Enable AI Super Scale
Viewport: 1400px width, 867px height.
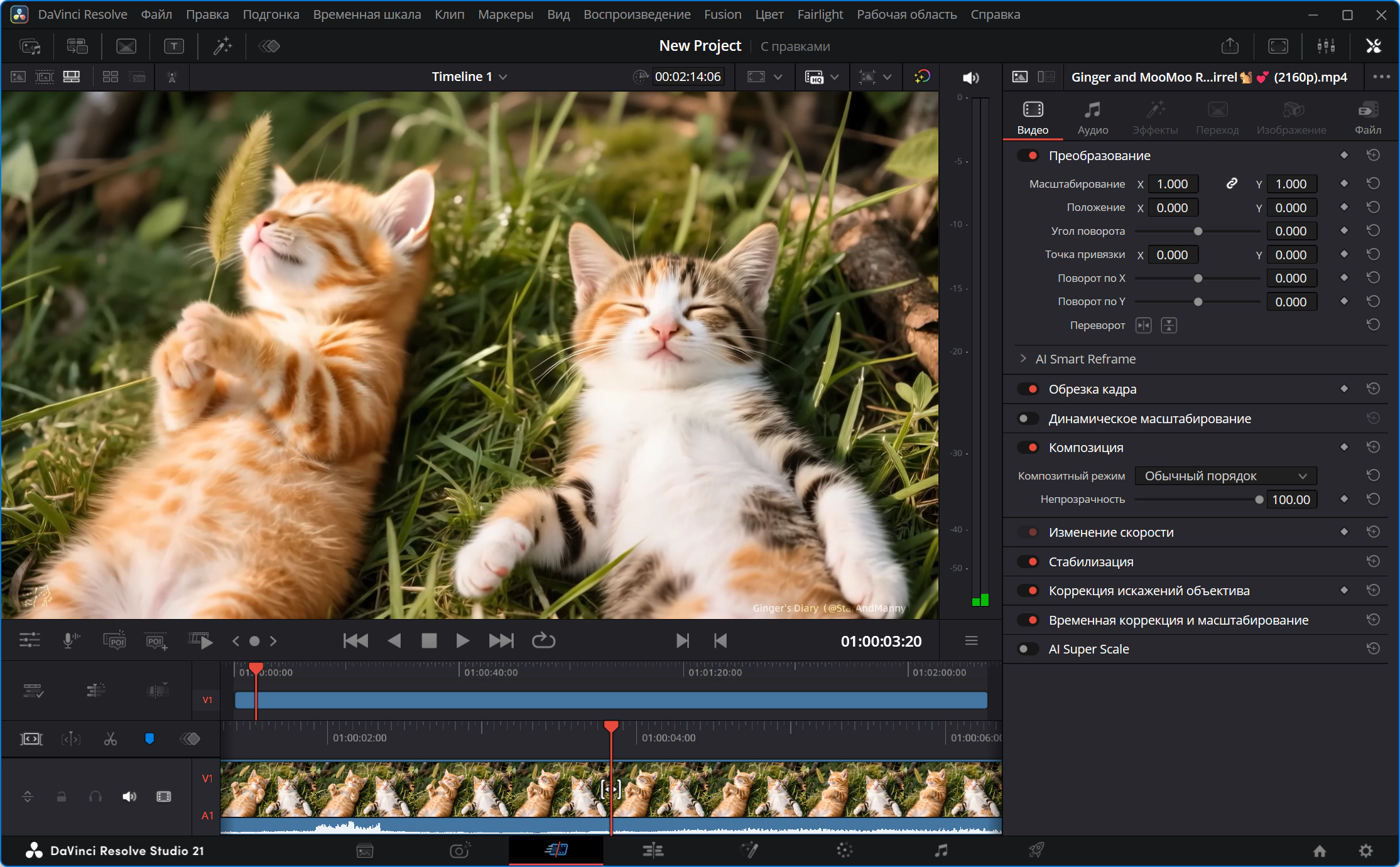coord(1028,649)
